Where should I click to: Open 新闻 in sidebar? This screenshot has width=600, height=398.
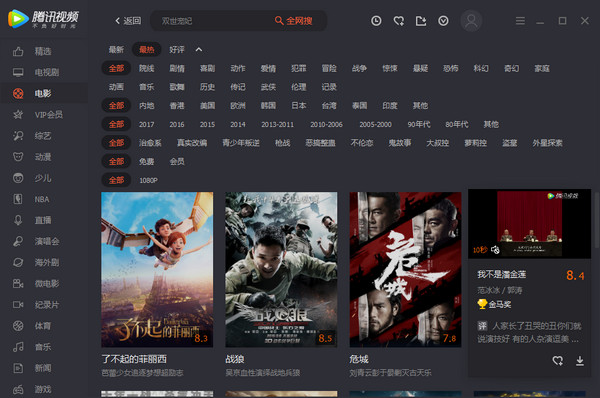tap(43, 368)
